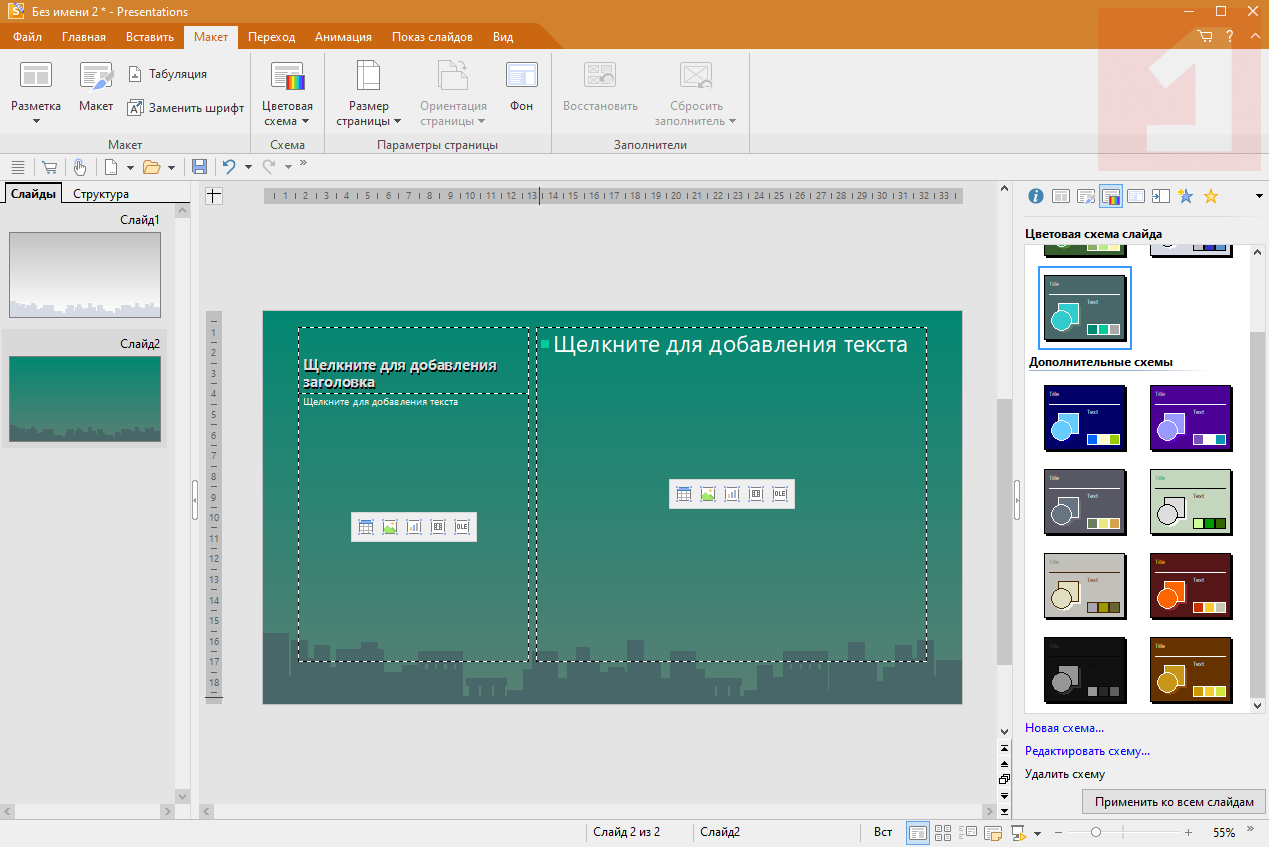Viewport: 1269px width, 847px height.
Task: Click the Undo arrow icon
Action: [229, 167]
